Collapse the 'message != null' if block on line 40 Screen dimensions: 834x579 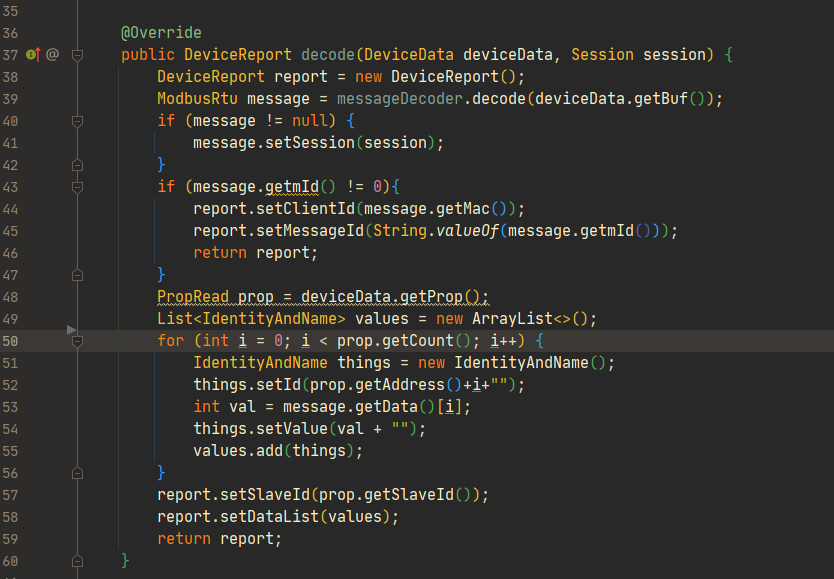[77, 121]
